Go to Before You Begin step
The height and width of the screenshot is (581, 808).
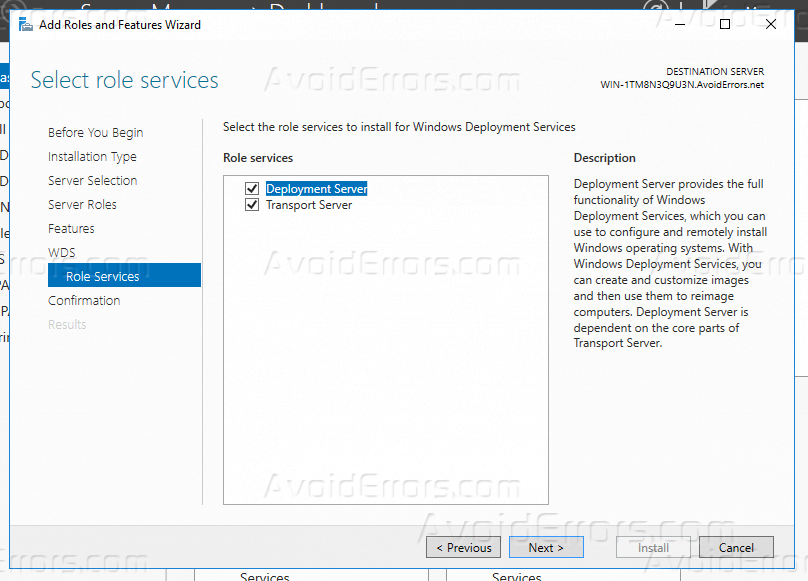[95, 133]
